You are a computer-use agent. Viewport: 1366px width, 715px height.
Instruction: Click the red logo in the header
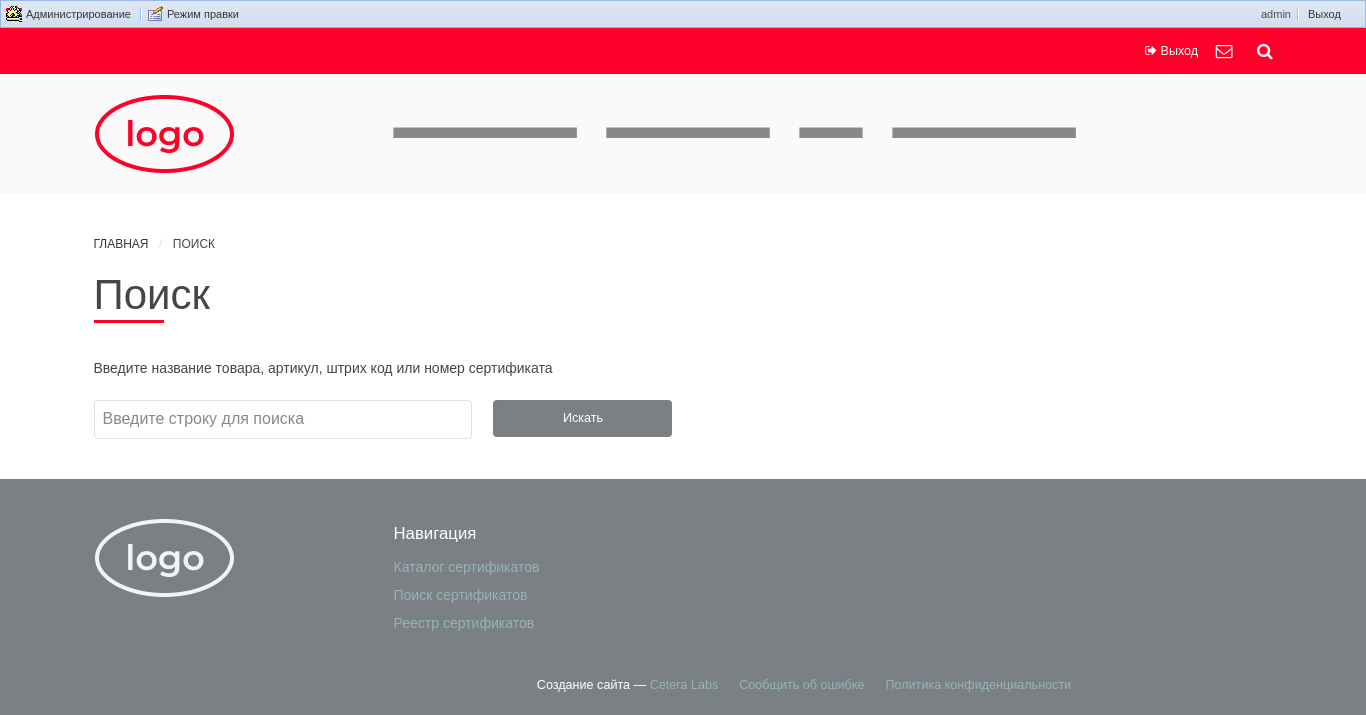click(164, 134)
